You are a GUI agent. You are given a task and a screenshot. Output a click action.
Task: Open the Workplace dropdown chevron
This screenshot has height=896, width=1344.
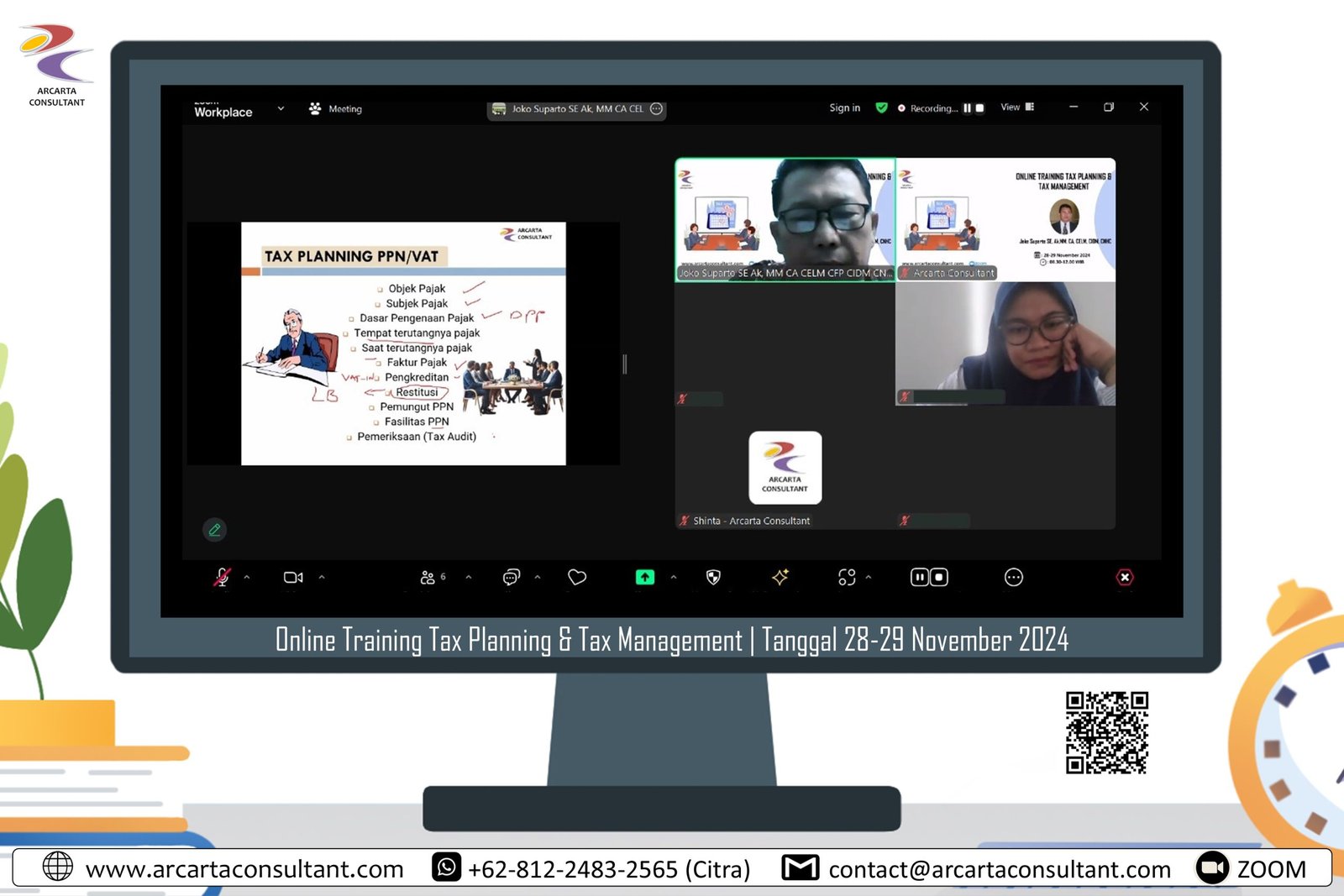[281, 109]
